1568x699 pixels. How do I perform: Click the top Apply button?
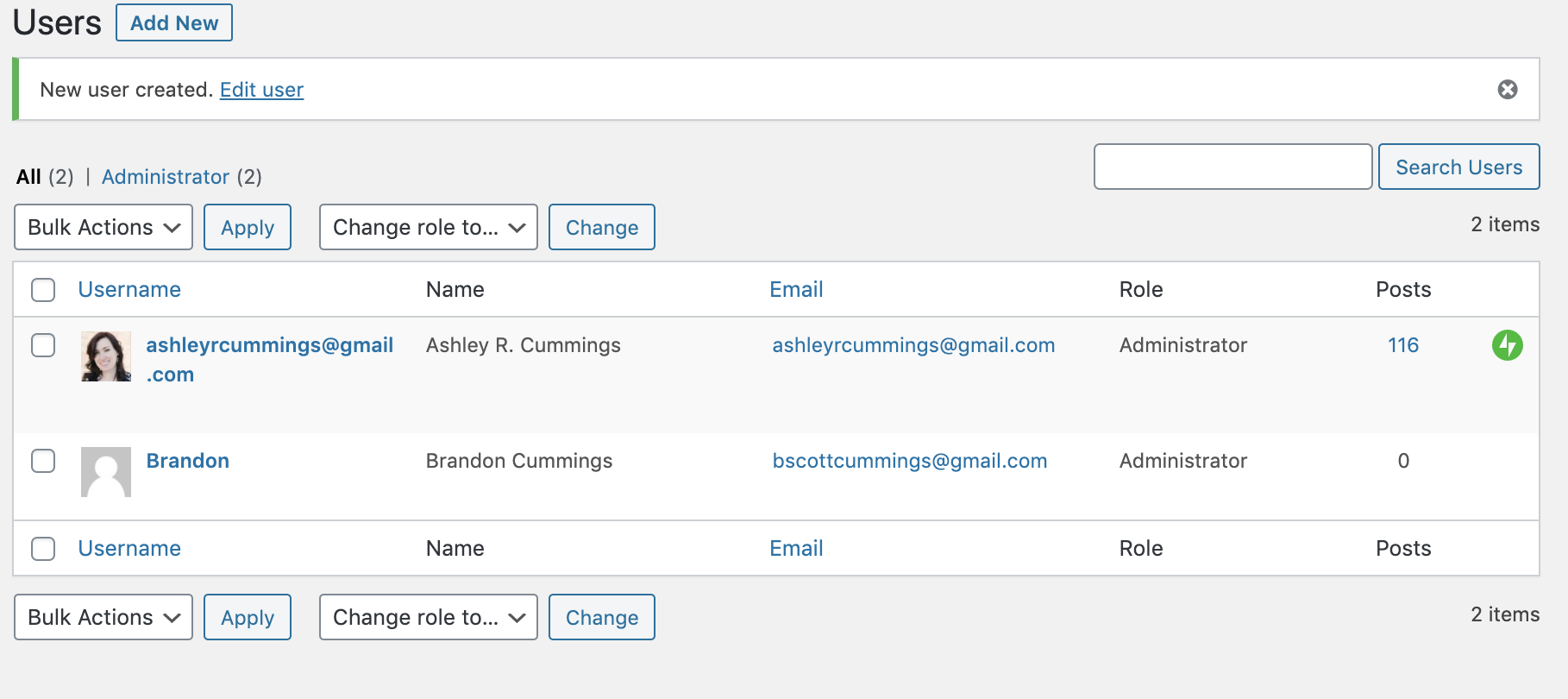pos(248,227)
